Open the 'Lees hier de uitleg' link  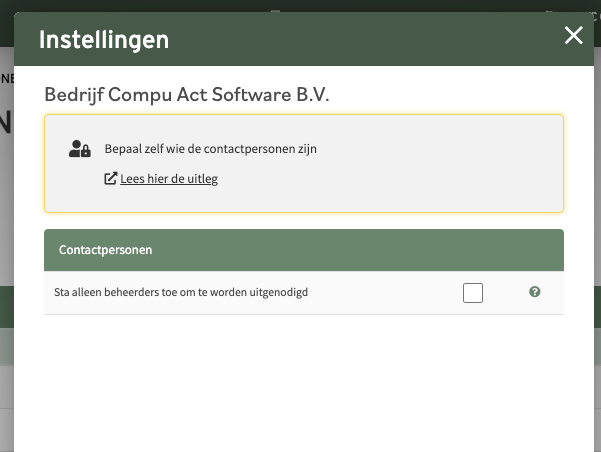[x=169, y=179]
